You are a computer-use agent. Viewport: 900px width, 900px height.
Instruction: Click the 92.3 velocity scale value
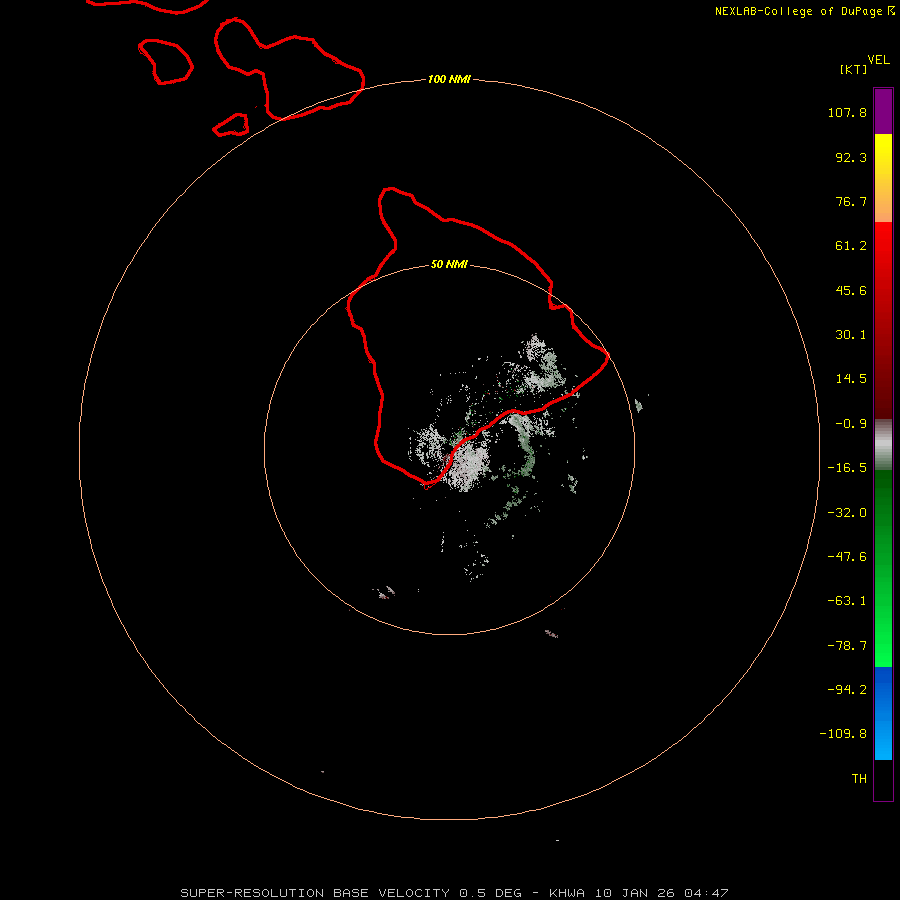tap(851, 157)
